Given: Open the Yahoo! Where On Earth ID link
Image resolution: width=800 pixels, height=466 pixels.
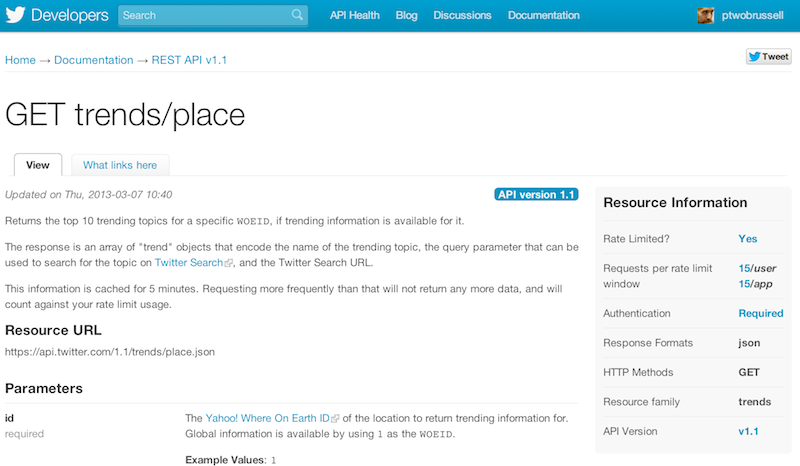Looking at the screenshot, I should point(267,418).
